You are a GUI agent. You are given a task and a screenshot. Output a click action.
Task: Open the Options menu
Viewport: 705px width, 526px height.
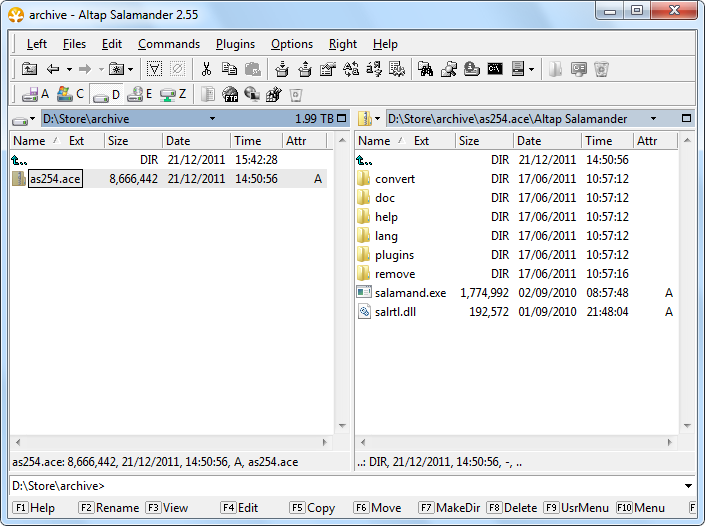pyautogui.click(x=292, y=44)
